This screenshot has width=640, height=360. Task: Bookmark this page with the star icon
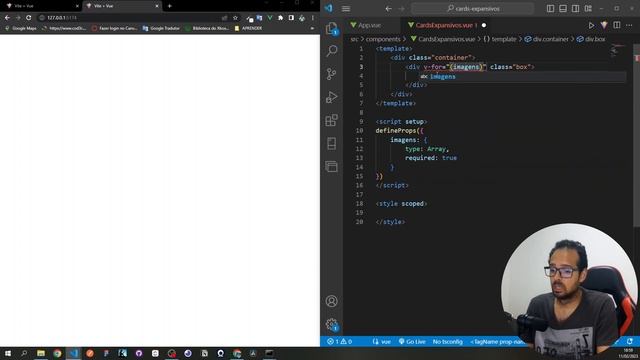point(236,18)
